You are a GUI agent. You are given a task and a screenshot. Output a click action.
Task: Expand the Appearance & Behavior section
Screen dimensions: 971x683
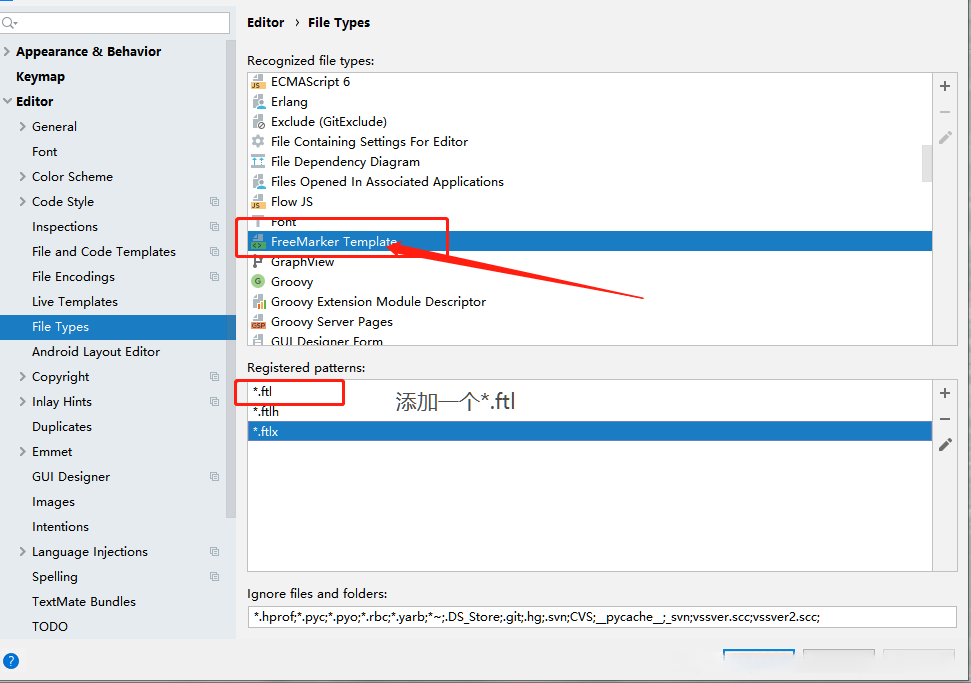(x=8, y=52)
